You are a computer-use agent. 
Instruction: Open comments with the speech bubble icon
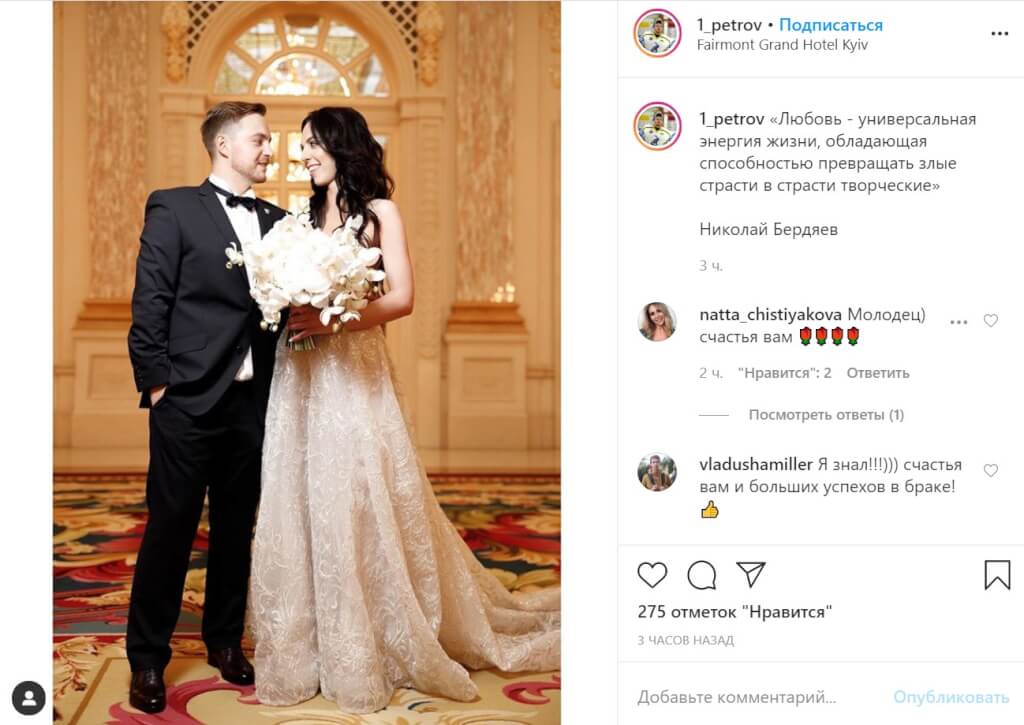coord(702,575)
